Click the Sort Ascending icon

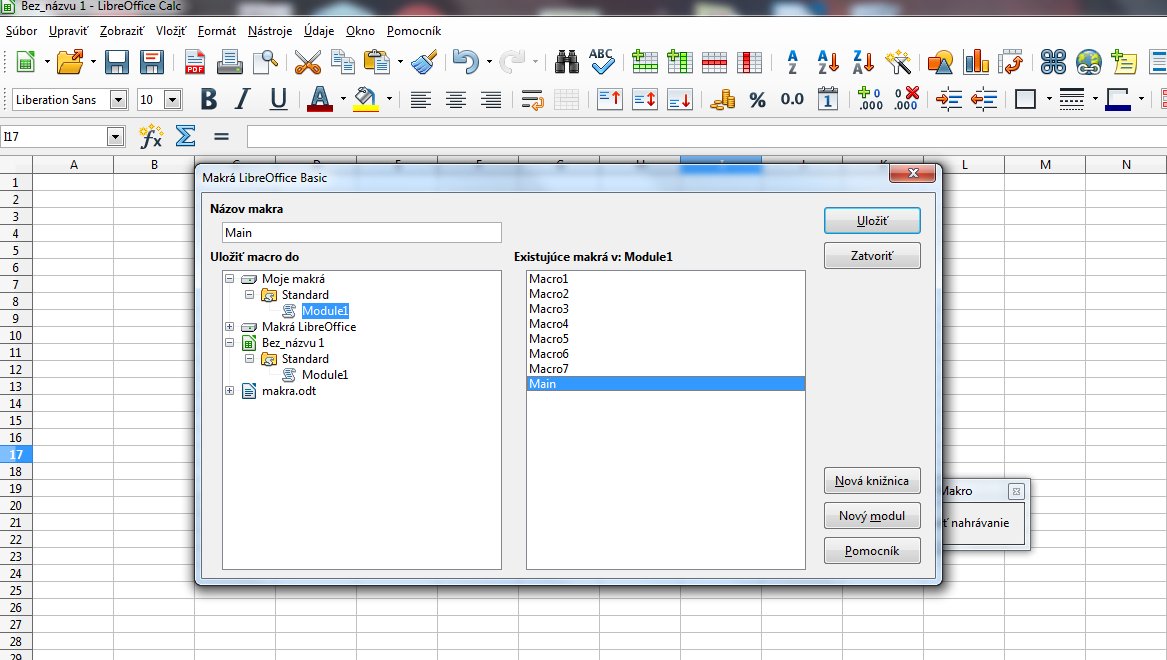[828, 62]
